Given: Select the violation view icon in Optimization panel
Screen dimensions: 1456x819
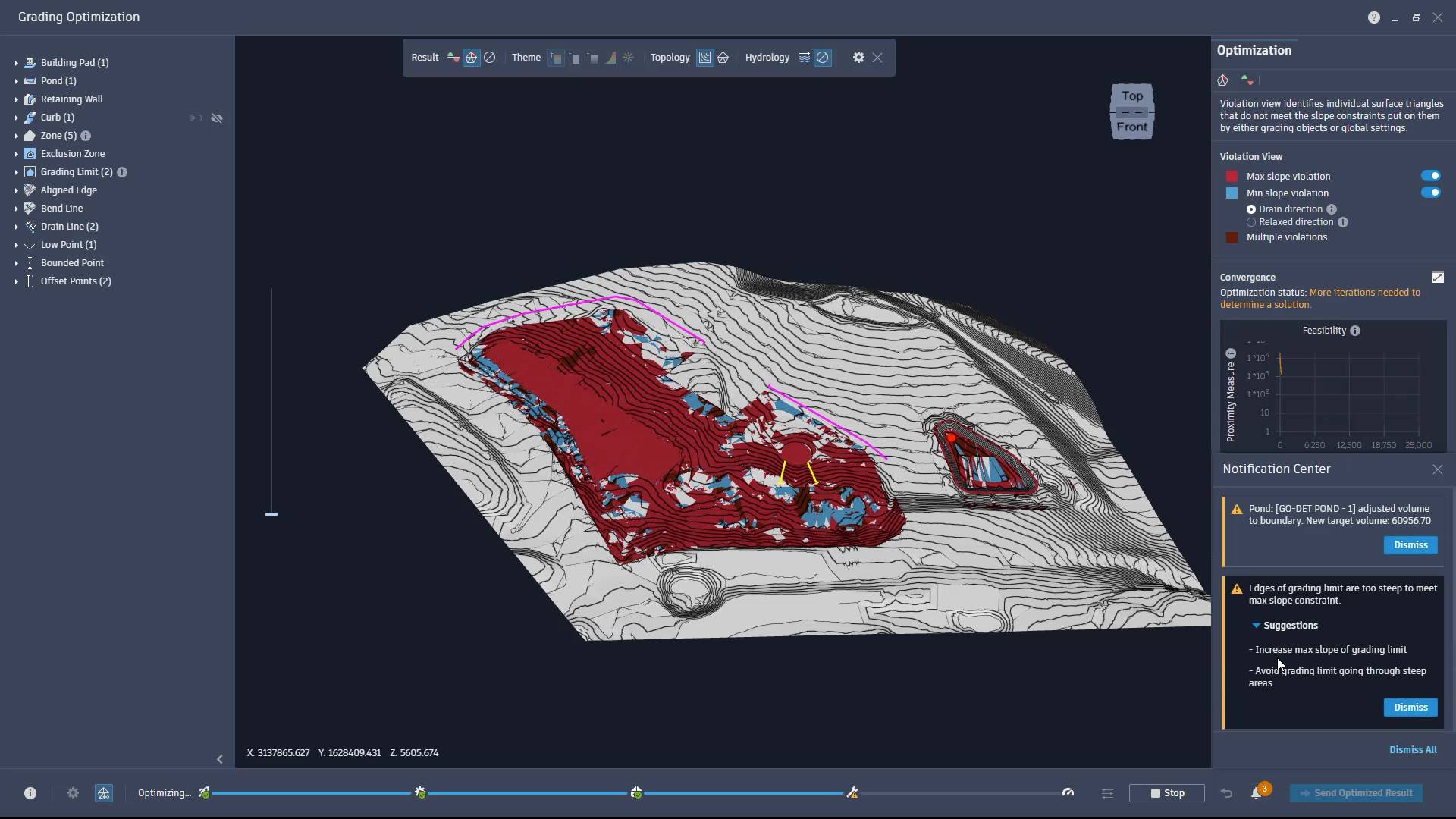Looking at the screenshot, I should (1222, 80).
